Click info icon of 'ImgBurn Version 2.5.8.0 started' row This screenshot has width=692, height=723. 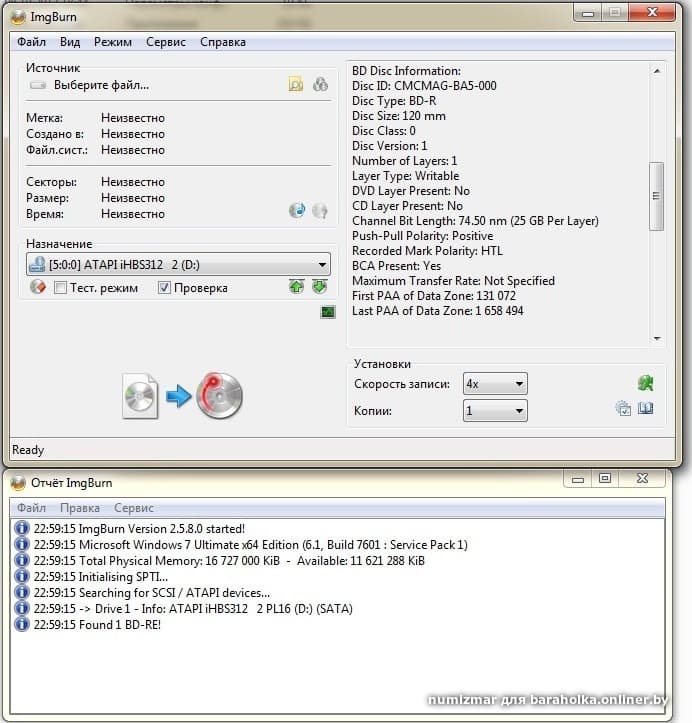tap(22, 528)
